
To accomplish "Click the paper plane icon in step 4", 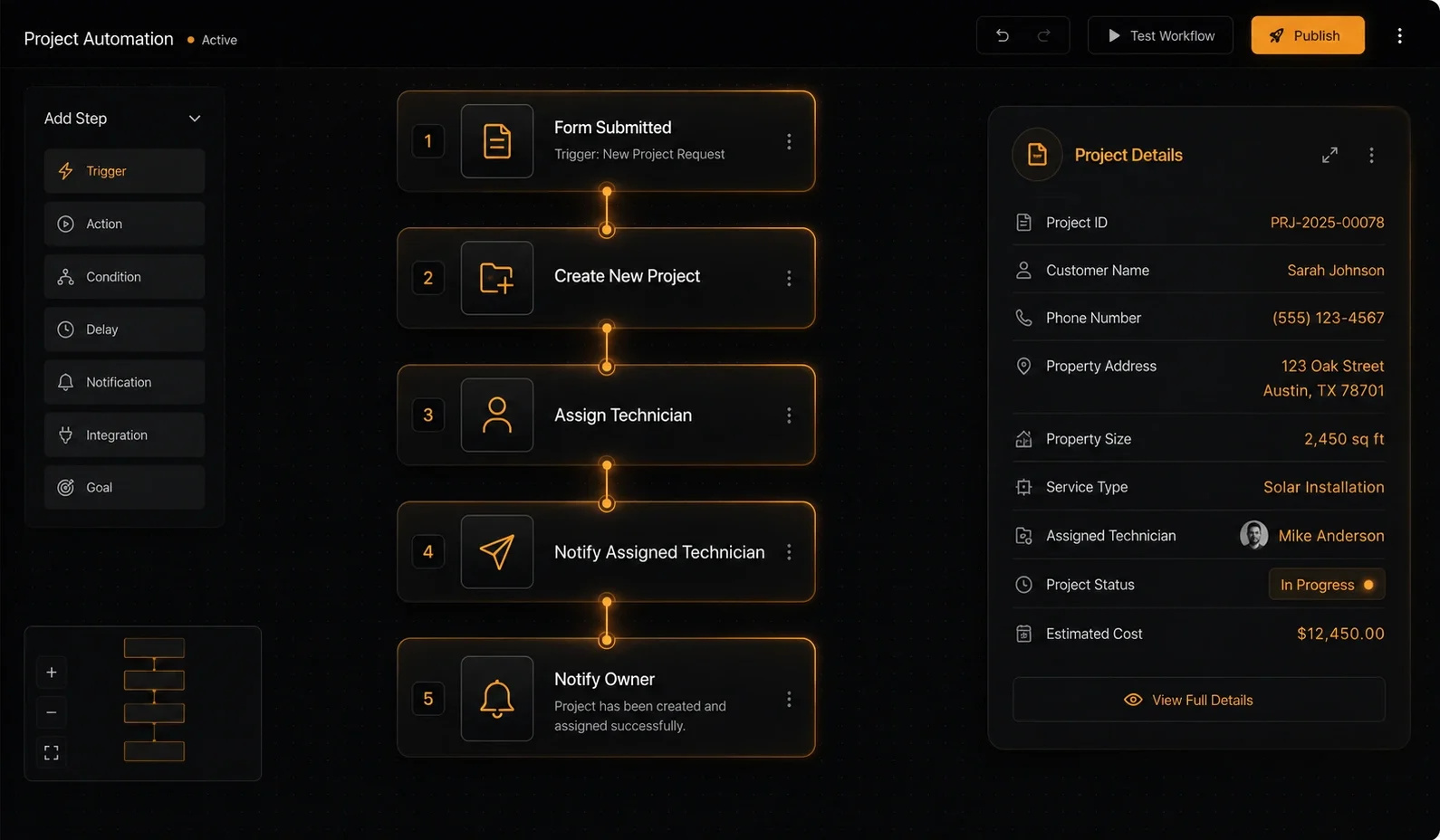I will [497, 552].
